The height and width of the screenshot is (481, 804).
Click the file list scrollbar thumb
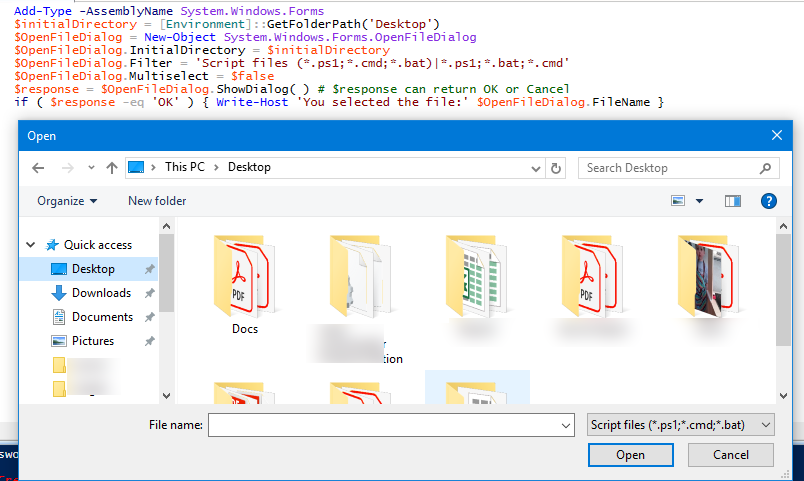783,290
